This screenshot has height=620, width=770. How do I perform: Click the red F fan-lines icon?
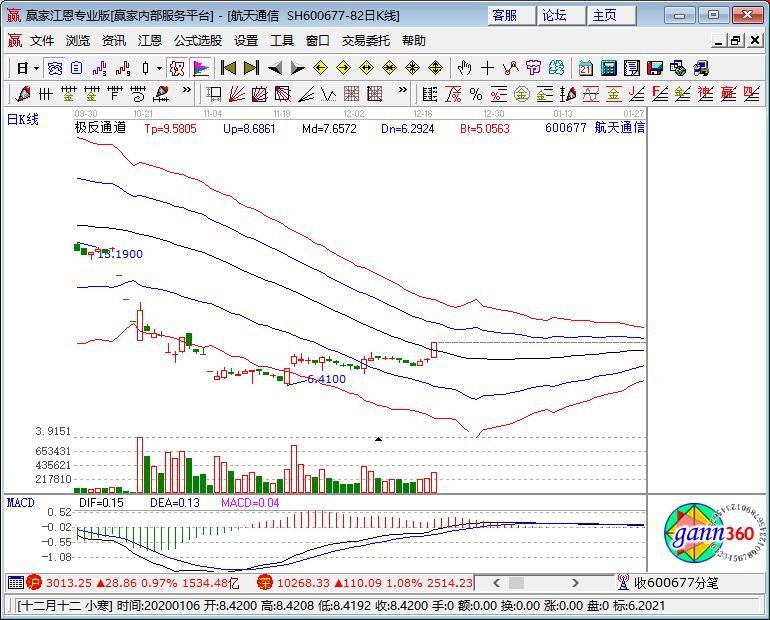pos(660,94)
